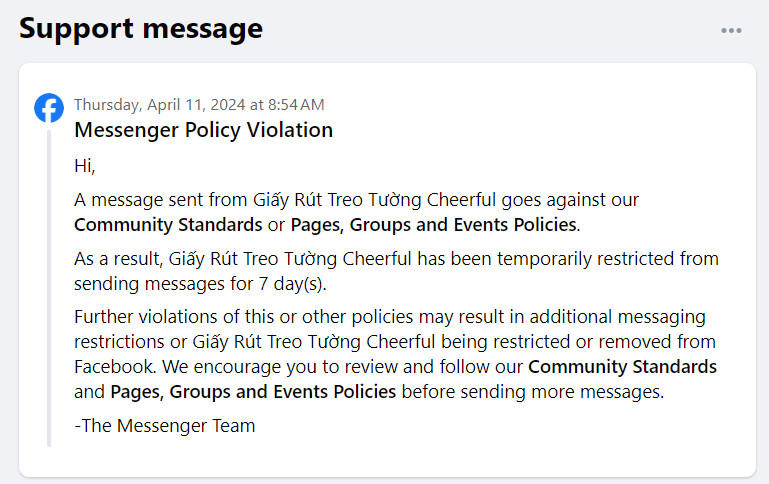Viewport: 769px width, 484px height.
Task: Open Community Standards link in last paragraph
Action: pos(622,367)
